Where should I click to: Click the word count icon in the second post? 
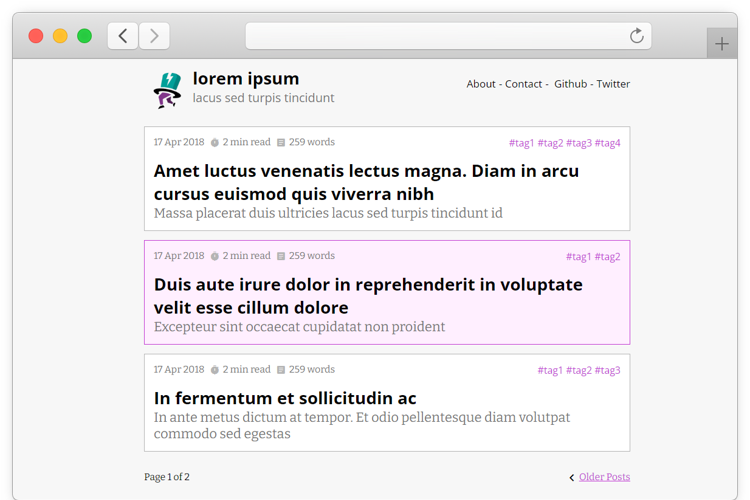click(281, 257)
